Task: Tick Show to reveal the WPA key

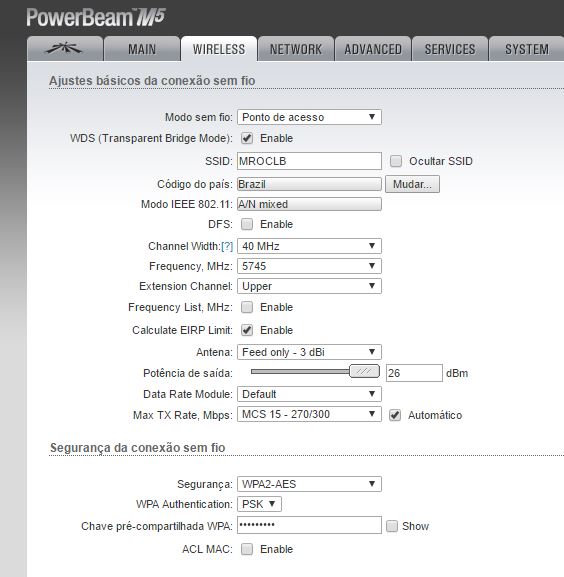Action: 392,526
